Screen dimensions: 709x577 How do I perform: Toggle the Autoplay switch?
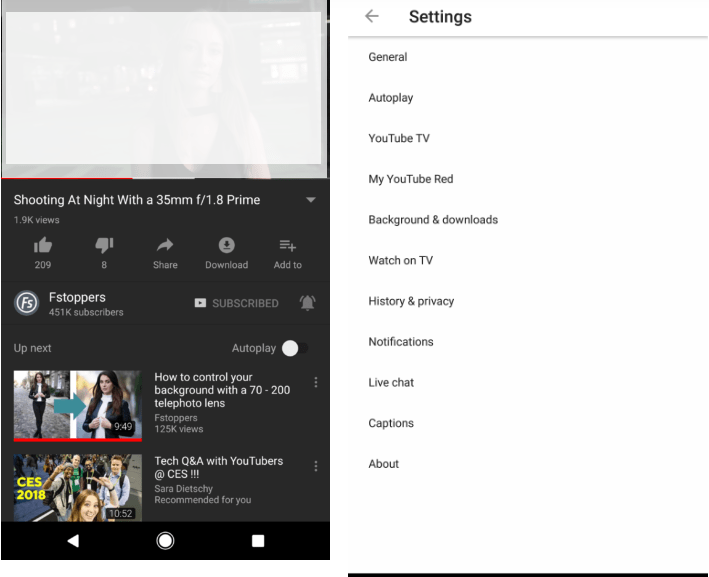295,348
